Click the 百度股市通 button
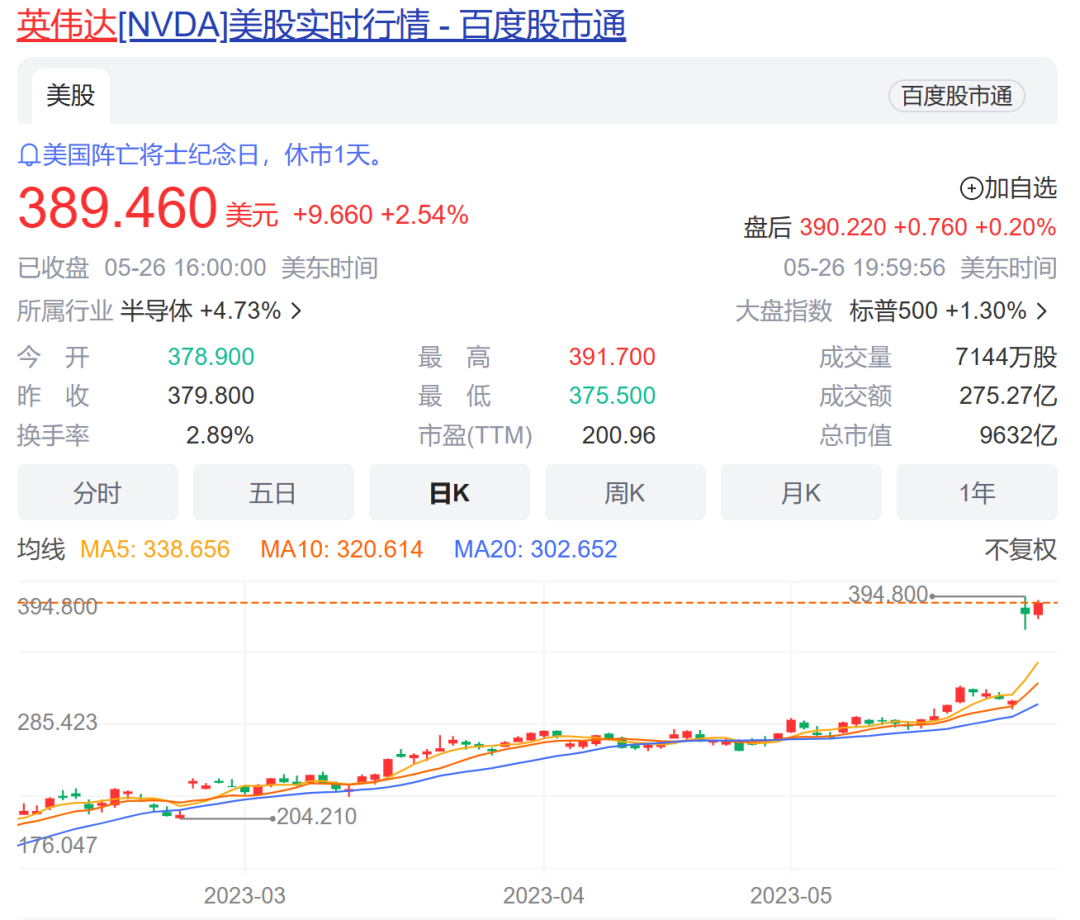The width and height of the screenshot is (1080, 920). pyautogui.click(x=957, y=96)
